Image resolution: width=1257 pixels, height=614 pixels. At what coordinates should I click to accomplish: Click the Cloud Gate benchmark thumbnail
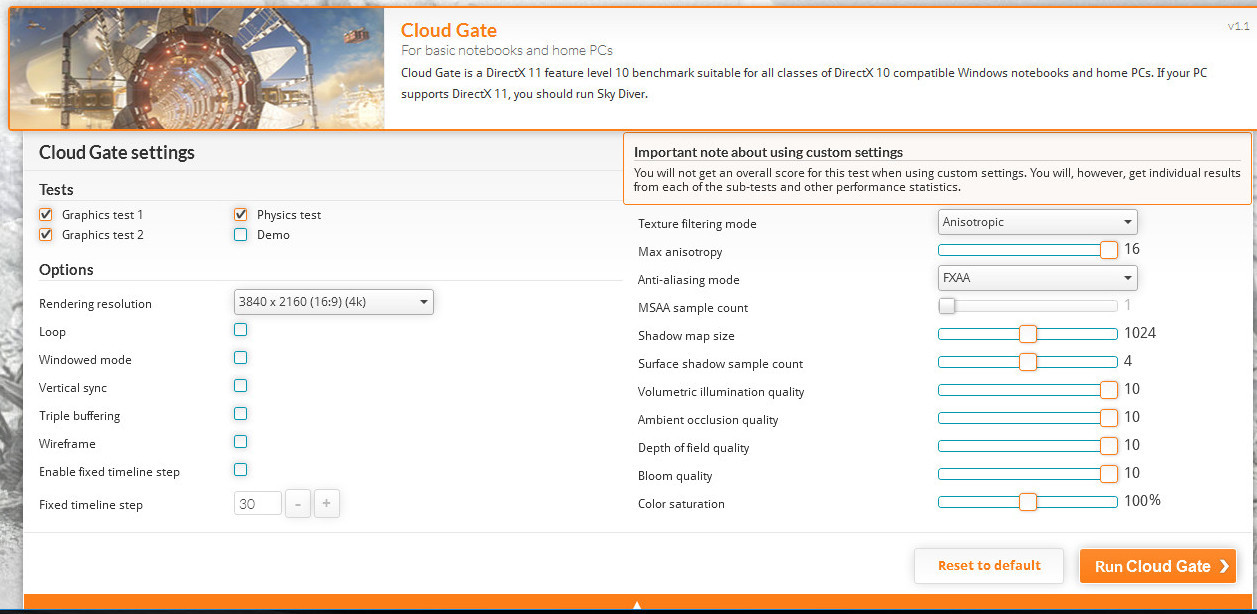(197, 68)
